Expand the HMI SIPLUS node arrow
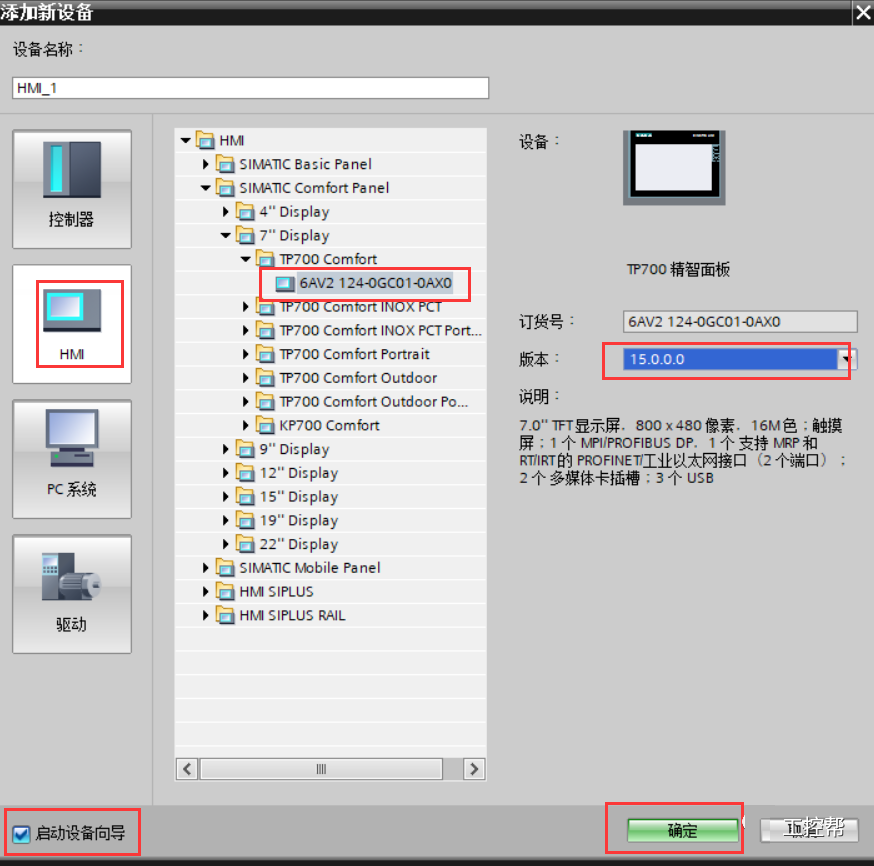Viewport: 874px width, 866px height. click(206, 592)
